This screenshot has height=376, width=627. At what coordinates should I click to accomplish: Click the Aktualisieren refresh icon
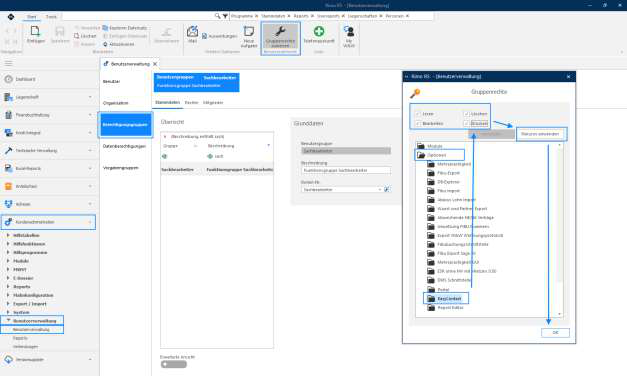pos(106,44)
